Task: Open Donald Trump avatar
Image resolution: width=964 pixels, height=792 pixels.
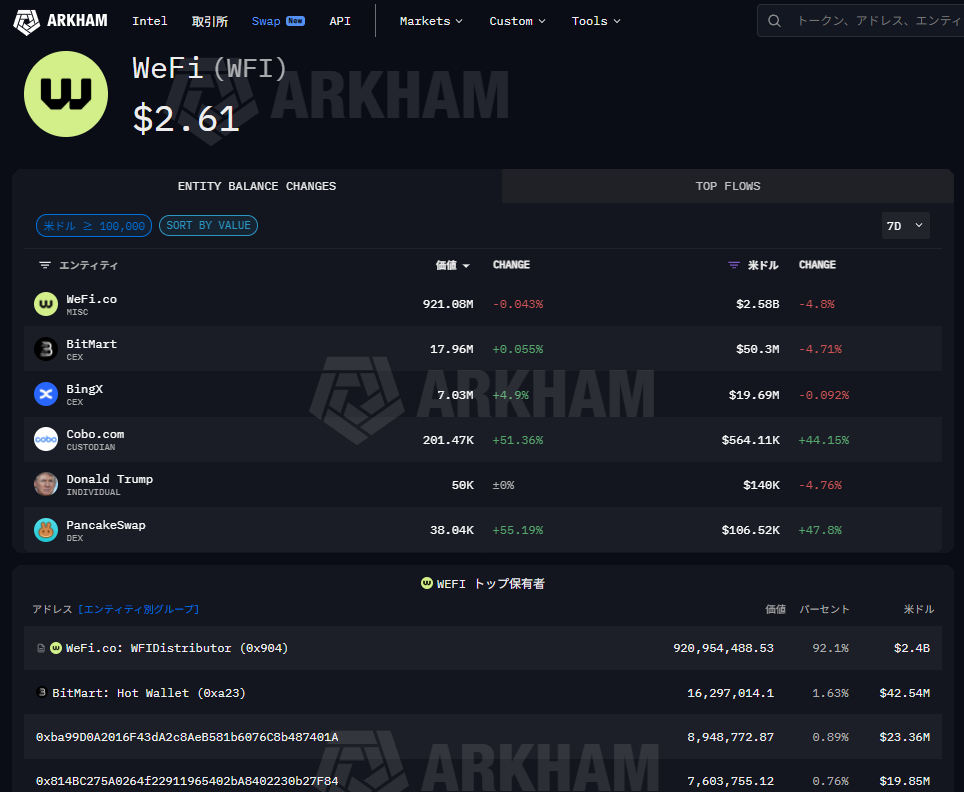Action: click(46, 485)
